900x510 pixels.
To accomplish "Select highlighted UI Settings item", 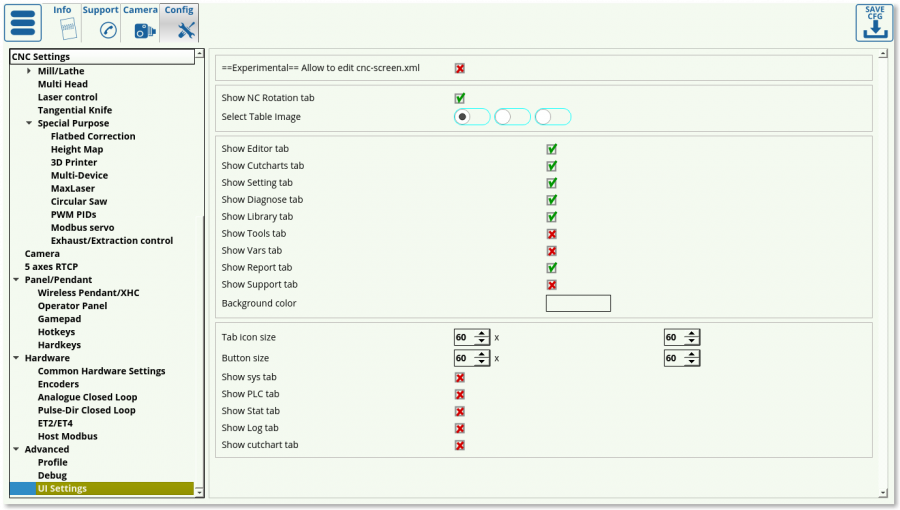I will click(102, 489).
